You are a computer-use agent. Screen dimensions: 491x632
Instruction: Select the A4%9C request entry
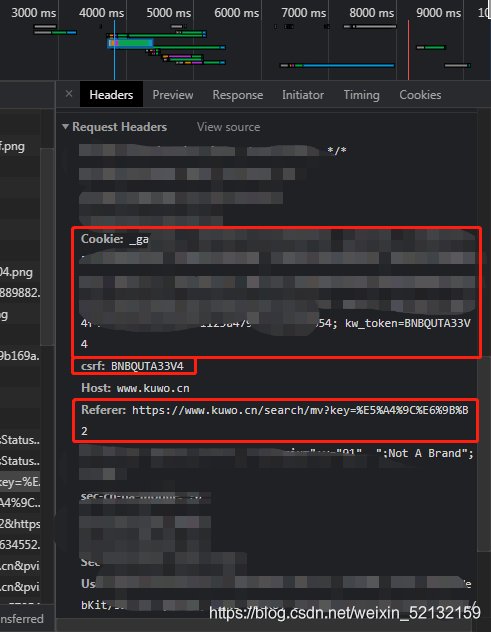(x=20, y=503)
